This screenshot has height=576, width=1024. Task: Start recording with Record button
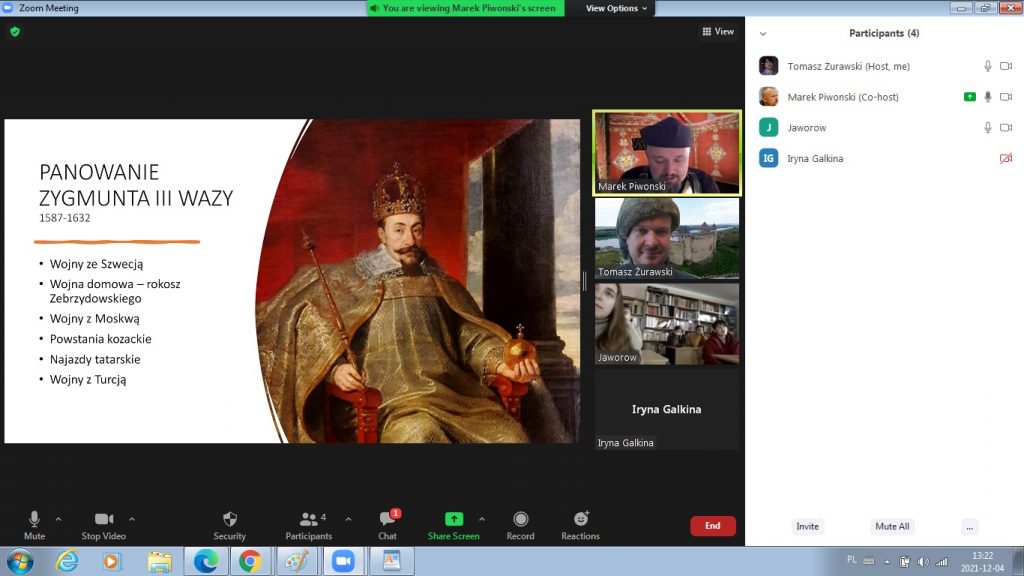click(520, 524)
